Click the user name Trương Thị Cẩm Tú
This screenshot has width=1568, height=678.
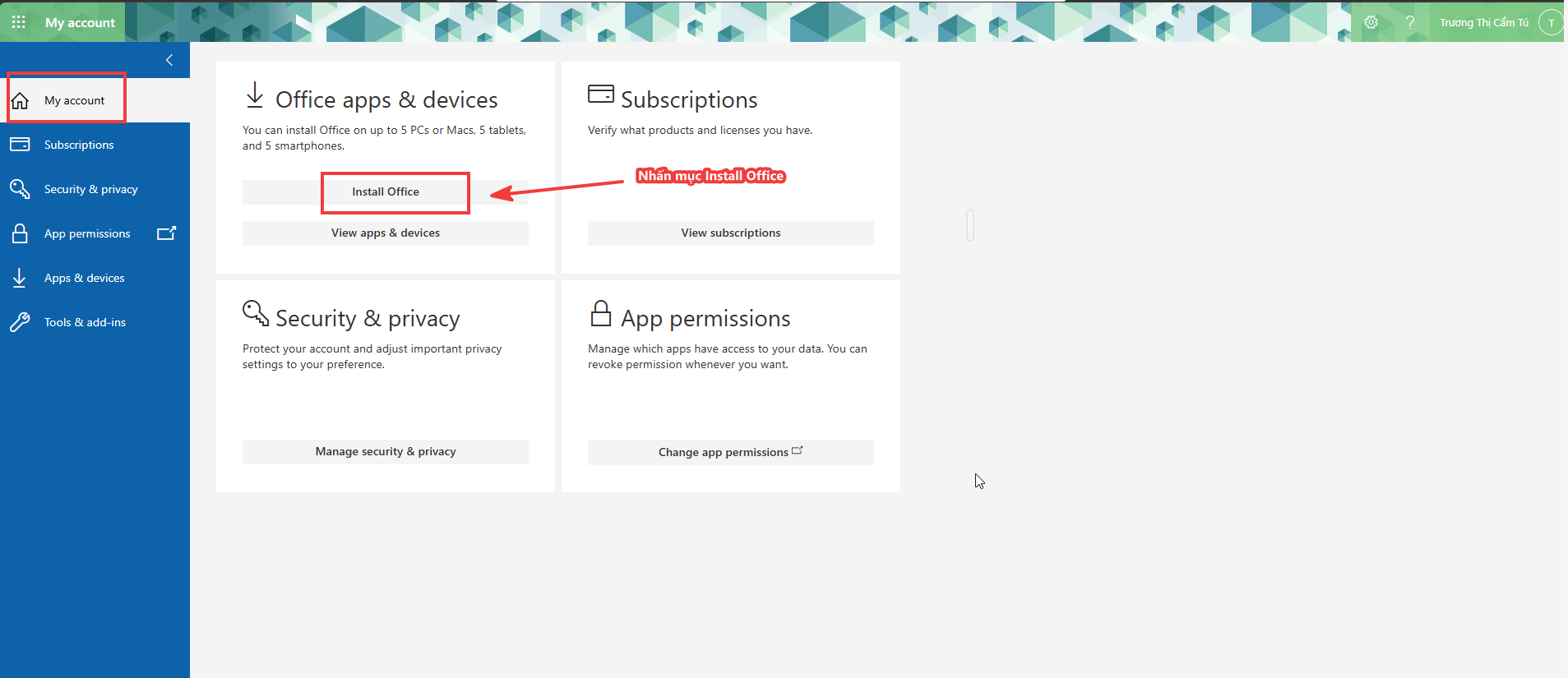click(x=1484, y=23)
